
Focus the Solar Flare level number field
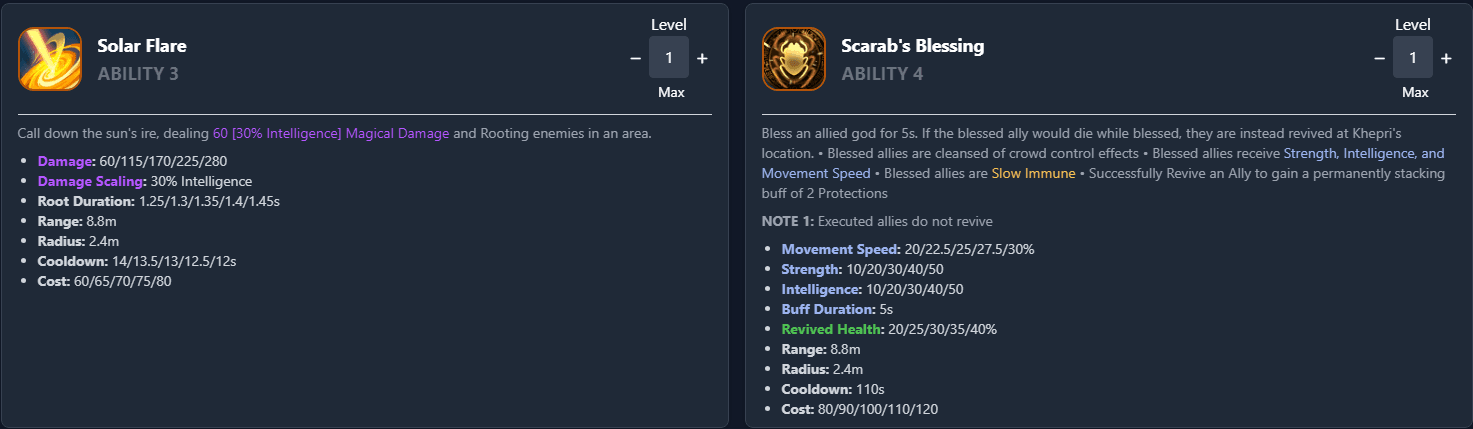pyautogui.click(x=669, y=58)
